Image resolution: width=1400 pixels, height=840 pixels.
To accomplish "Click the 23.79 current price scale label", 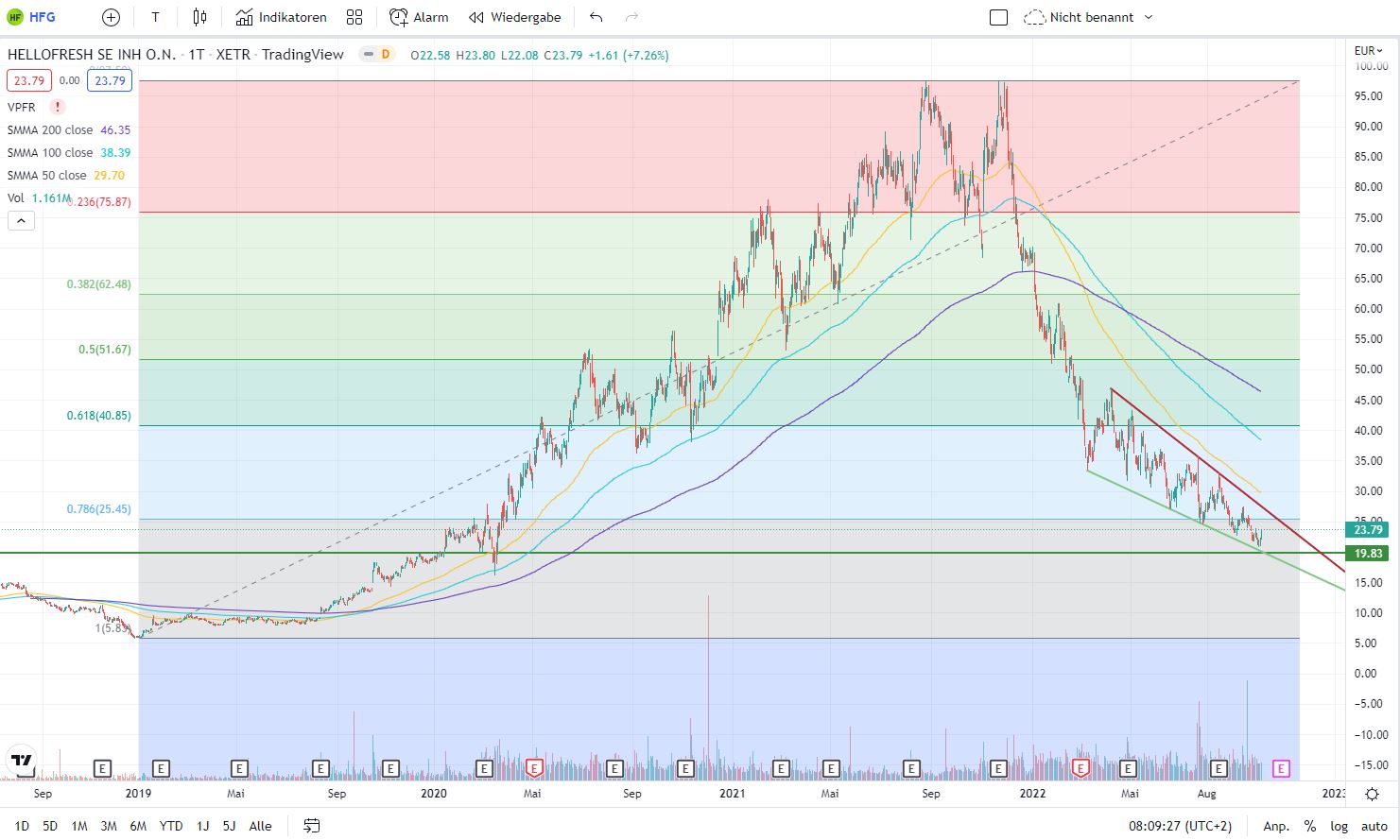I will click(x=1368, y=530).
